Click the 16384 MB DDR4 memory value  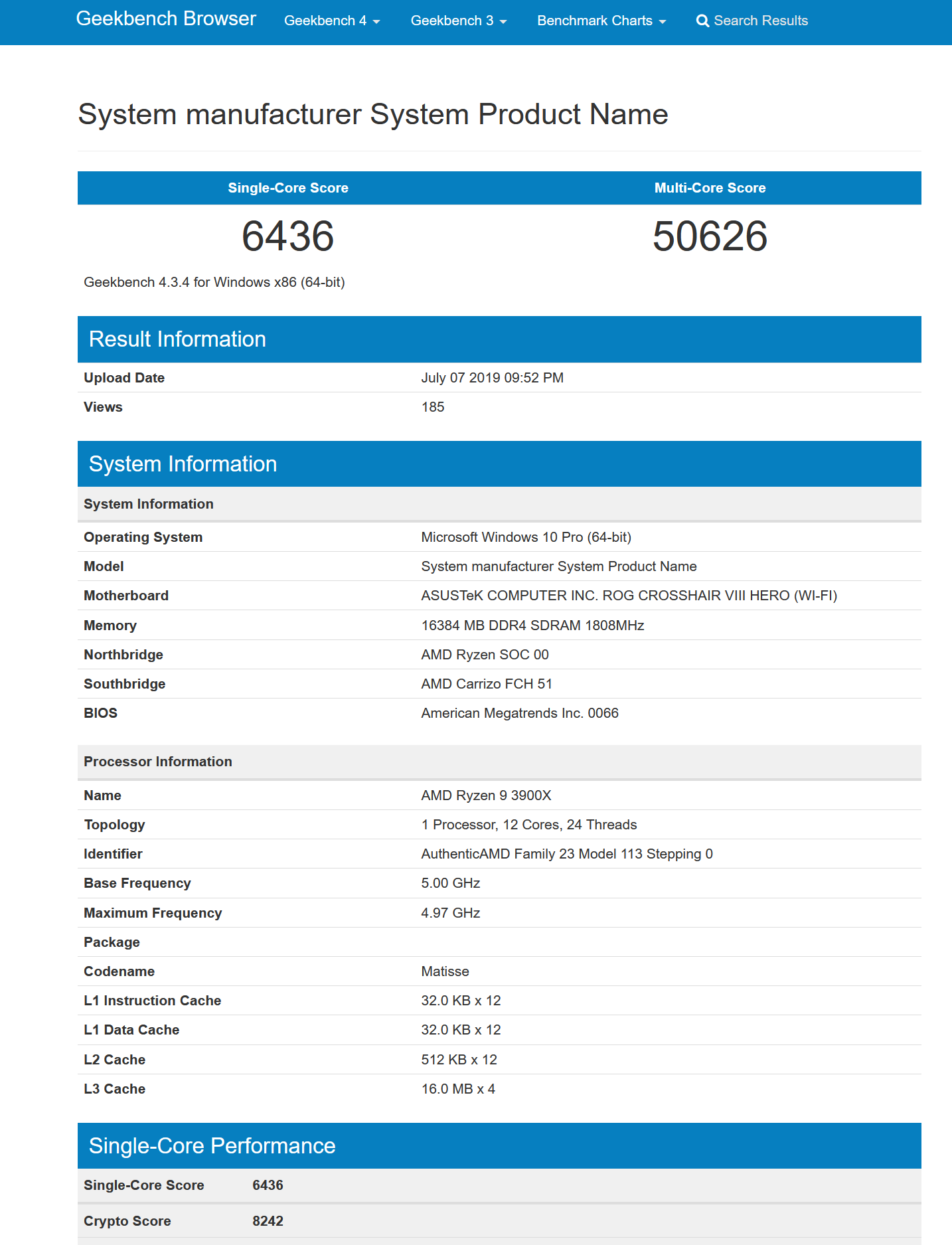(532, 625)
